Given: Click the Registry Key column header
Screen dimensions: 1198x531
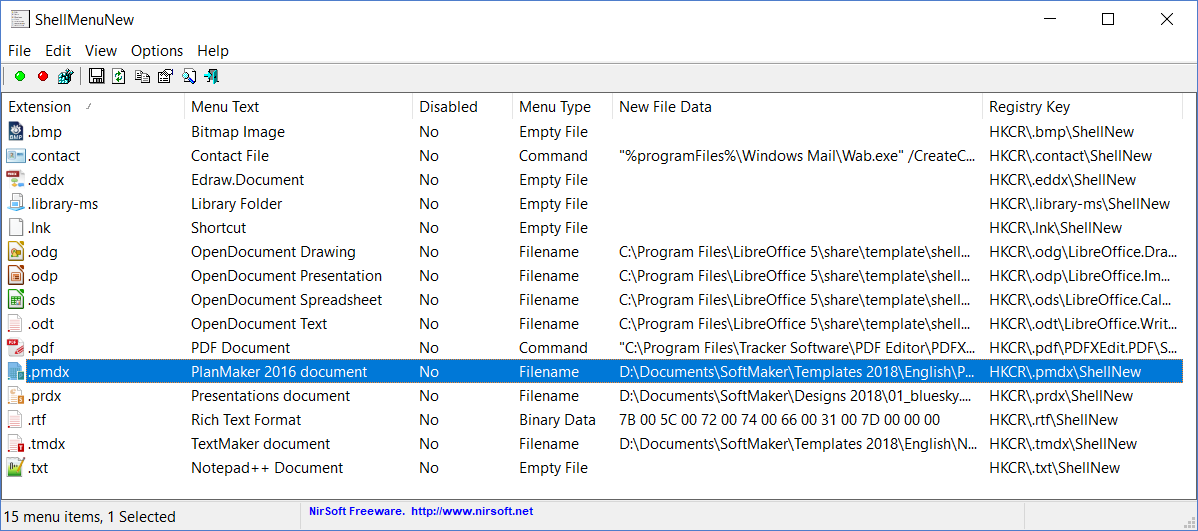Looking at the screenshot, I should 1029,107.
